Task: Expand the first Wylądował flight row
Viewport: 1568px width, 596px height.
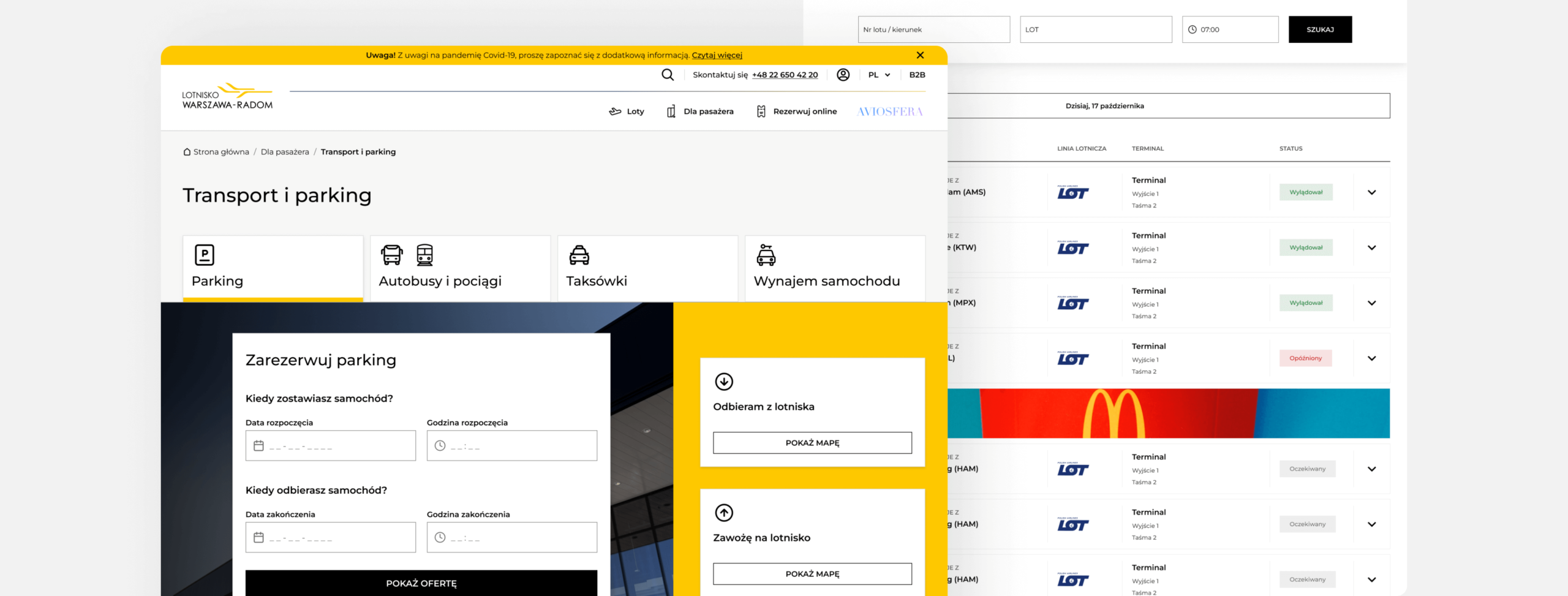Action: pos(1371,192)
